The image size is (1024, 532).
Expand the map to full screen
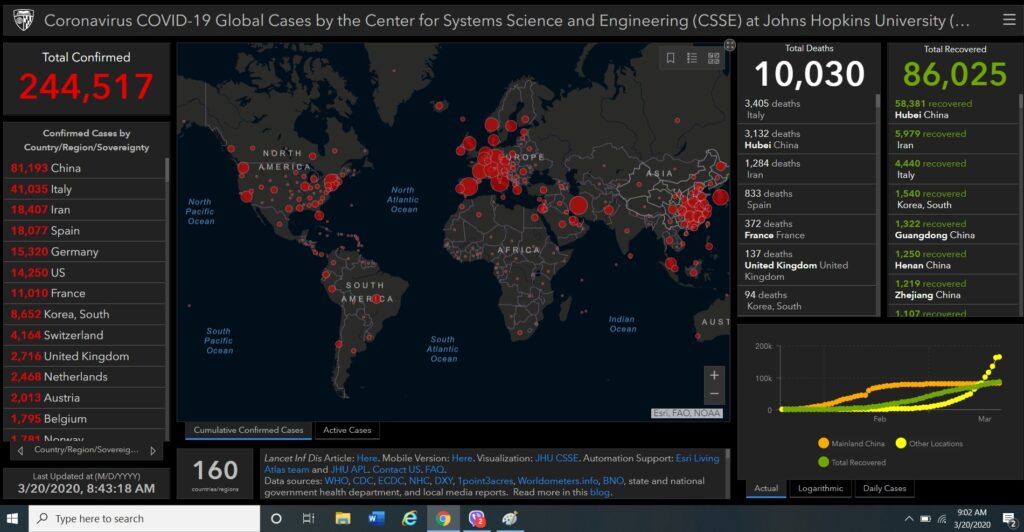(730, 45)
